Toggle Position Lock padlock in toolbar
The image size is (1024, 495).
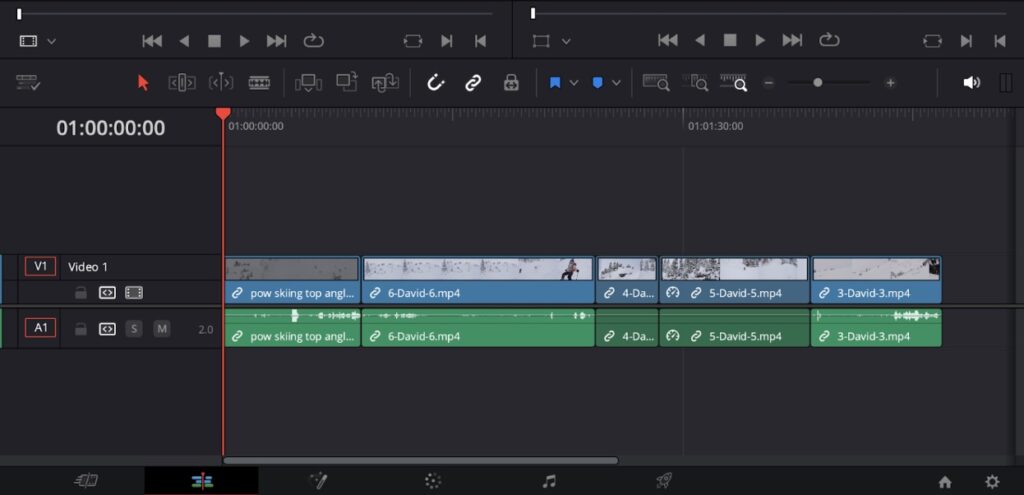click(x=511, y=83)
